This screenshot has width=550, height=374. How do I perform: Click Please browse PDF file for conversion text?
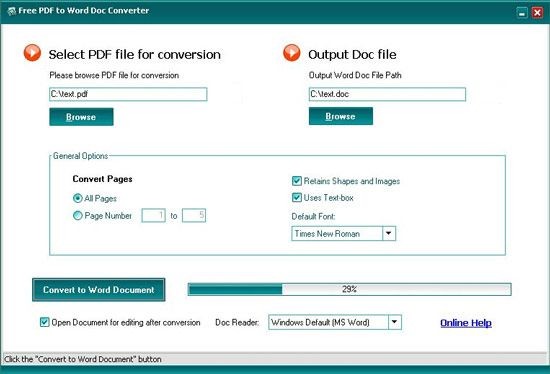(x=114, y=75)
